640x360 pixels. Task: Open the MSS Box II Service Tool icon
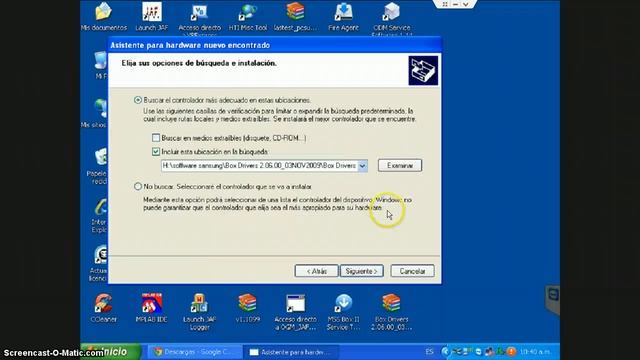pos(343,312)
